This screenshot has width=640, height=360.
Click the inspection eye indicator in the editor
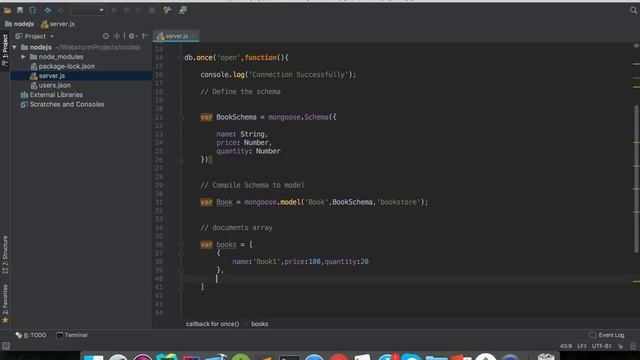coord(636,46)
